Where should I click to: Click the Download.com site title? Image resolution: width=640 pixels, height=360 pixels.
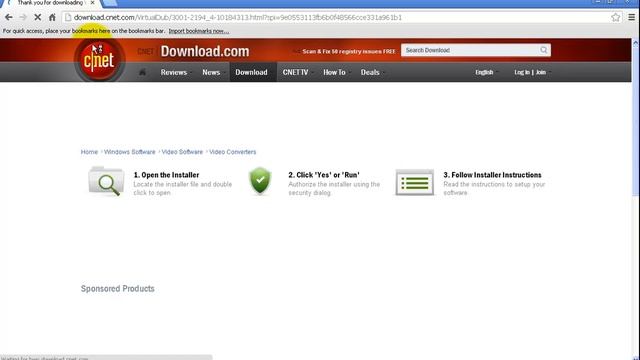204,51
